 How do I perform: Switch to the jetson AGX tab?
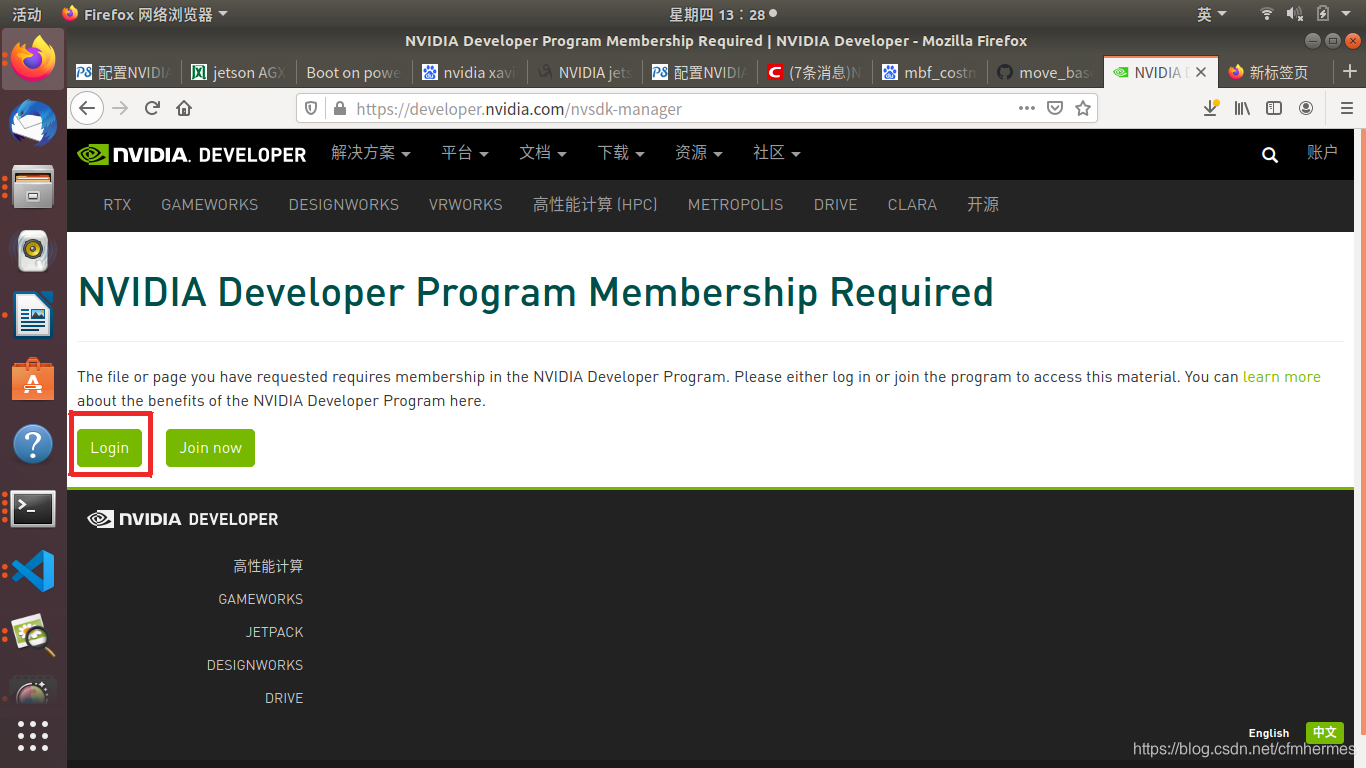tap(238, 72)
